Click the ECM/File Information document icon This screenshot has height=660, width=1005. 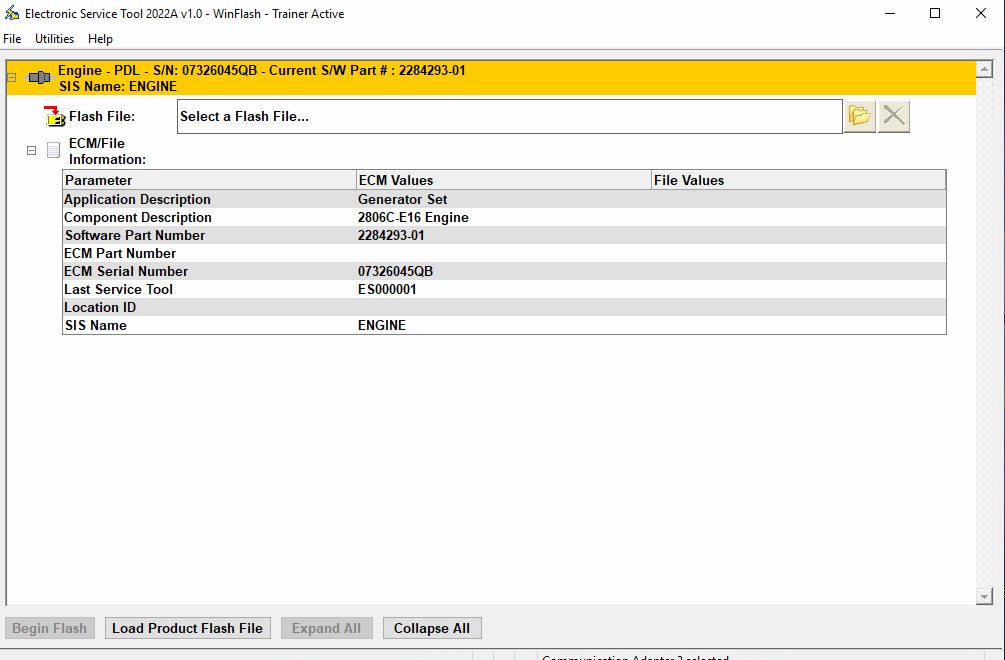(x=53, y=150)
